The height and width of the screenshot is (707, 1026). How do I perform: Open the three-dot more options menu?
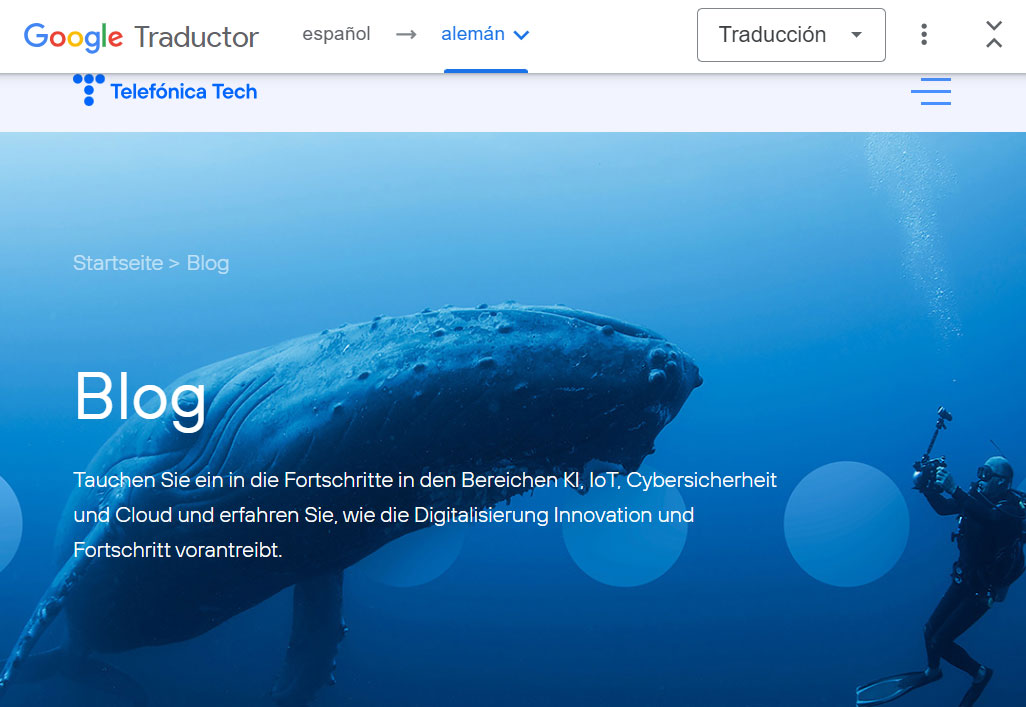pos(924,35)
